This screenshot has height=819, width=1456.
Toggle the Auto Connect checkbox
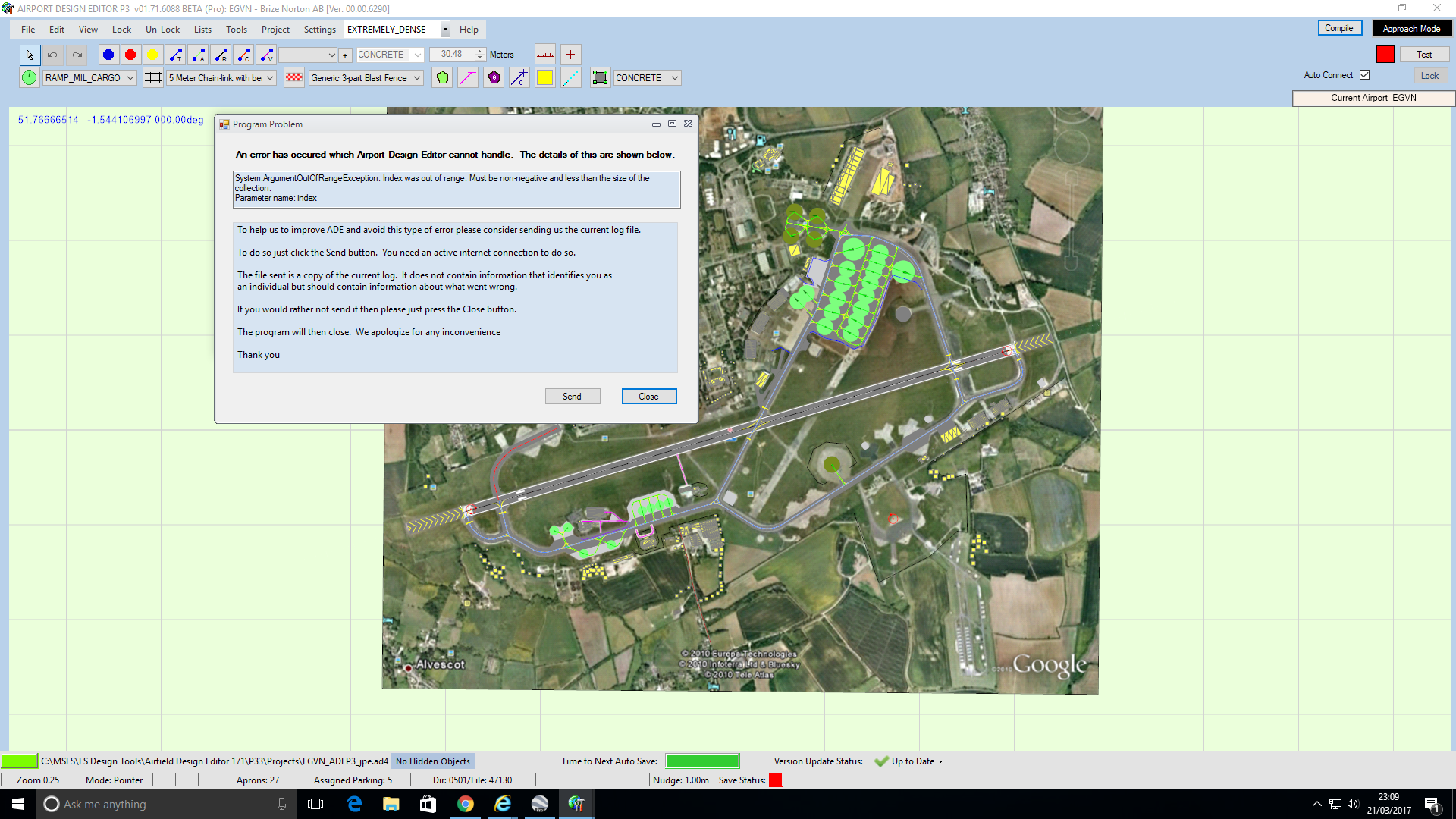[x=1364, y=75]
